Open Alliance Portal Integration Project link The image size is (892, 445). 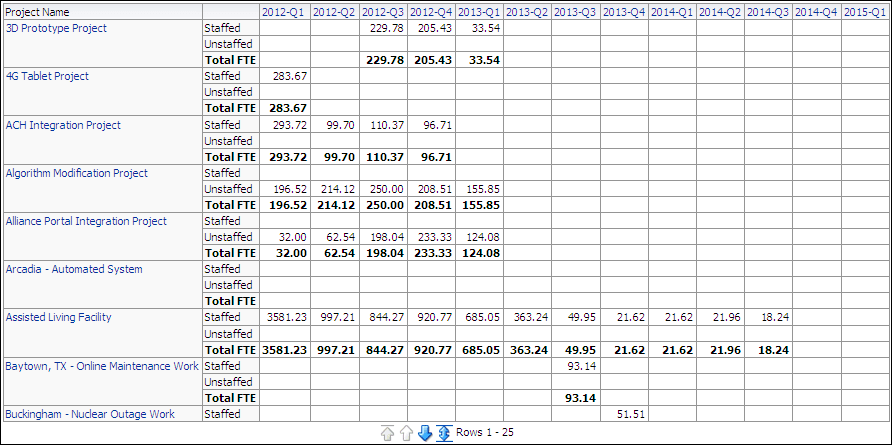pyautogui.click(x=86, y=221)
